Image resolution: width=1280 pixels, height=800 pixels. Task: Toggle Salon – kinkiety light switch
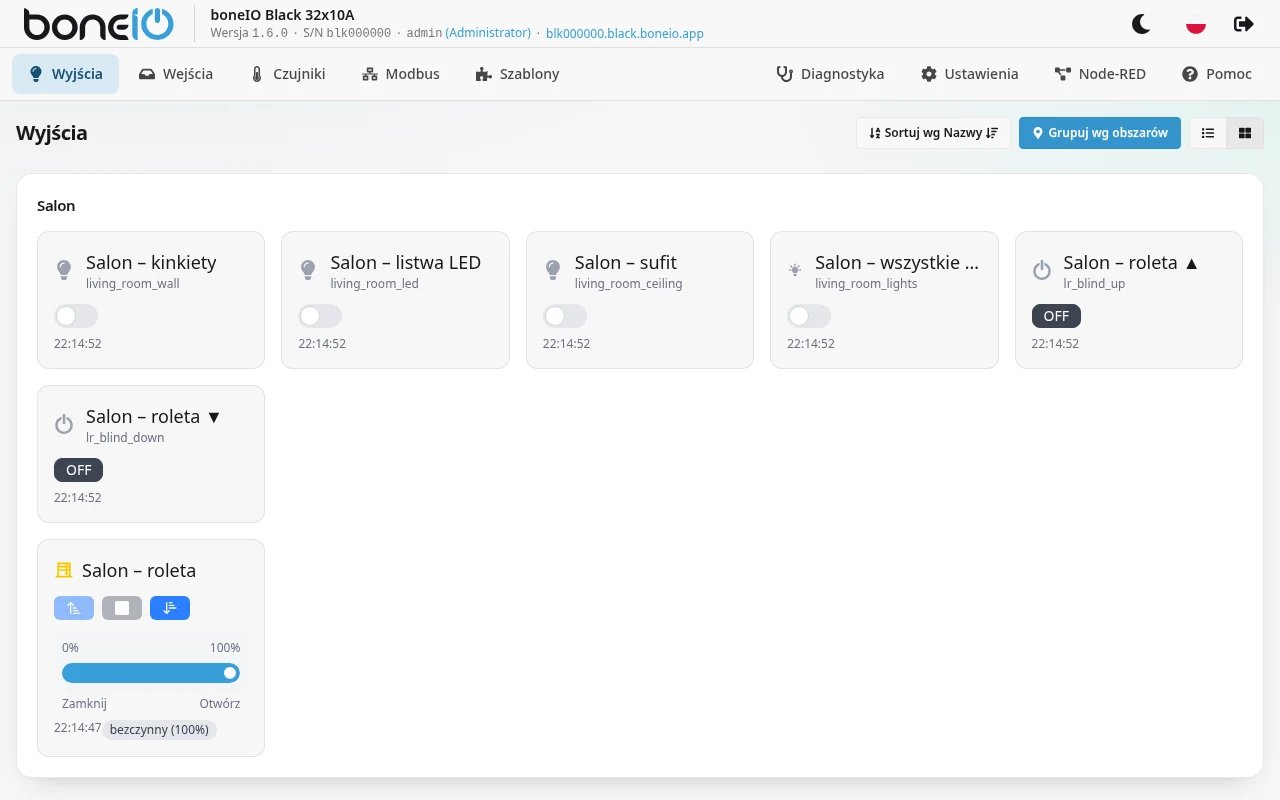click(76, 316)
